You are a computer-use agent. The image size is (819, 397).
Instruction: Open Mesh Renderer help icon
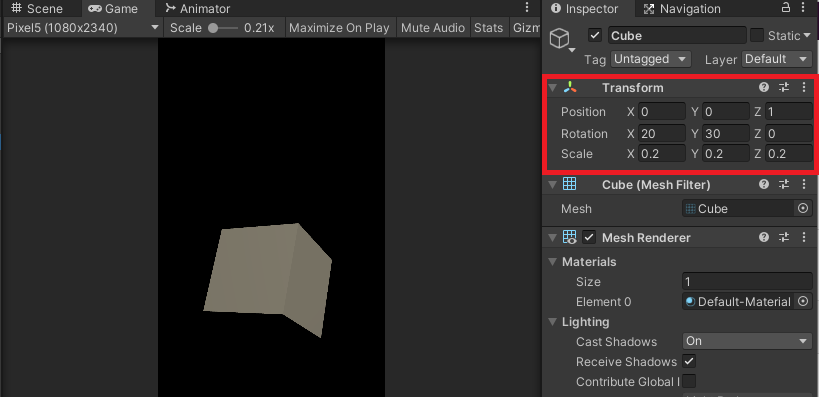(x=764, y=237)
